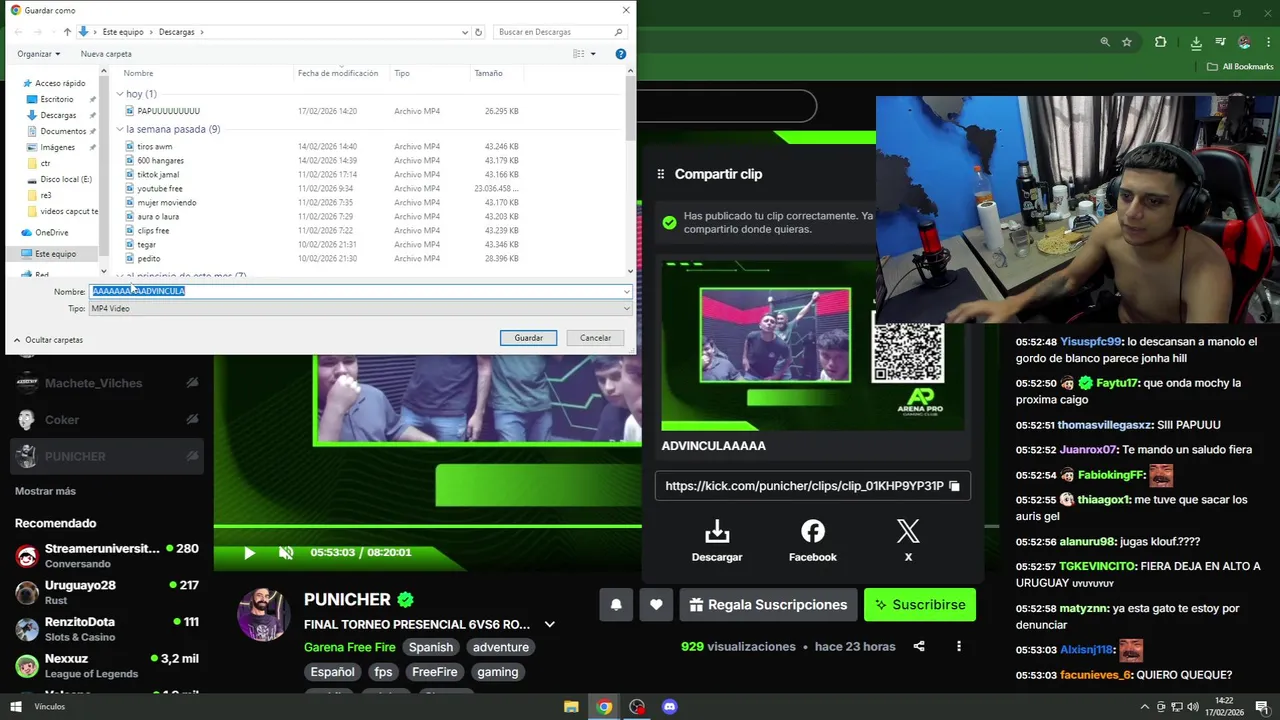Open the Organizar menu

[38, 54]
